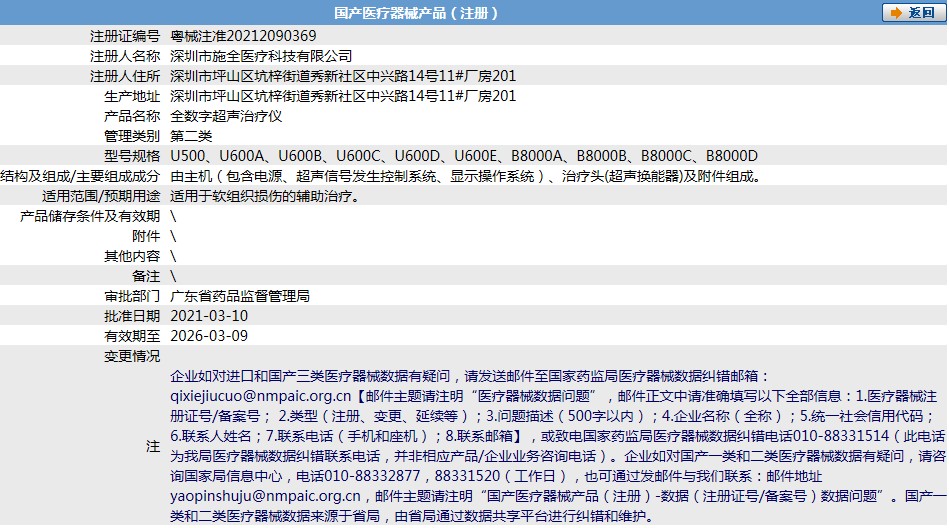This screenshot has height=528, width=949.
Task: Click the 审批部门 label
Action: 132,295
